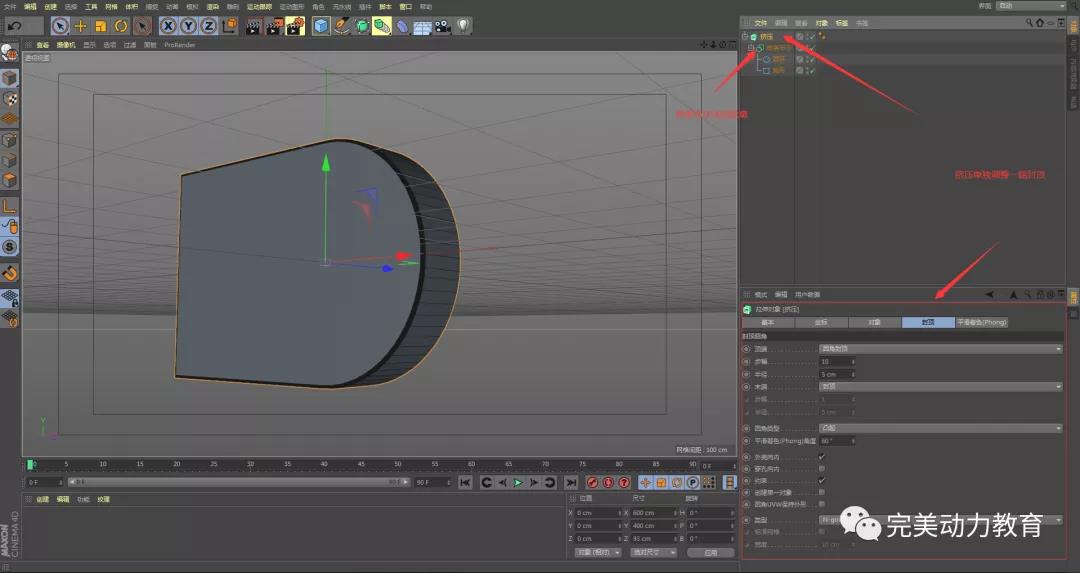This screenshot has width=1080, height=573.
Task: Select the Move tool (yellow cross icon)
Action: 81,26
